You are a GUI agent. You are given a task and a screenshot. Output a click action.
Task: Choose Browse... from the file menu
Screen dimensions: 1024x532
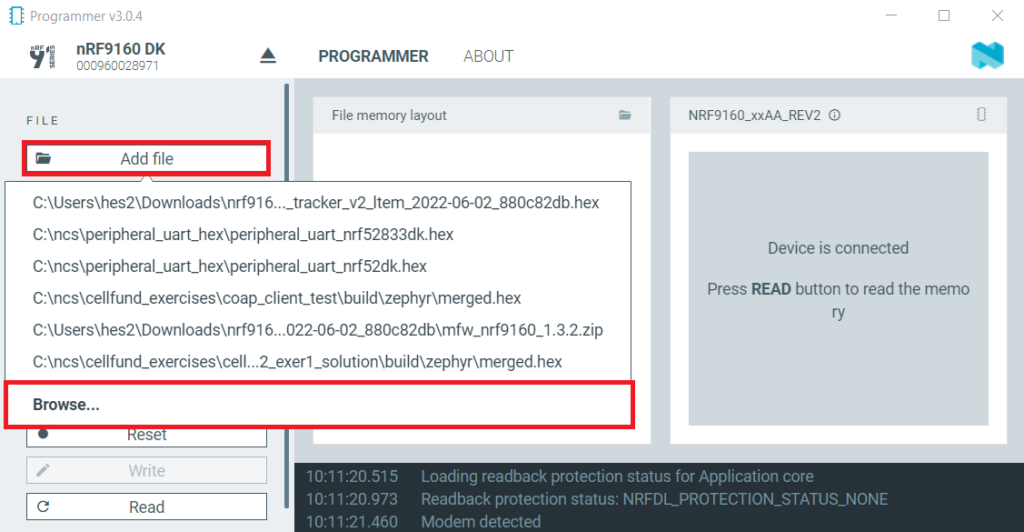tap(319, 405)
